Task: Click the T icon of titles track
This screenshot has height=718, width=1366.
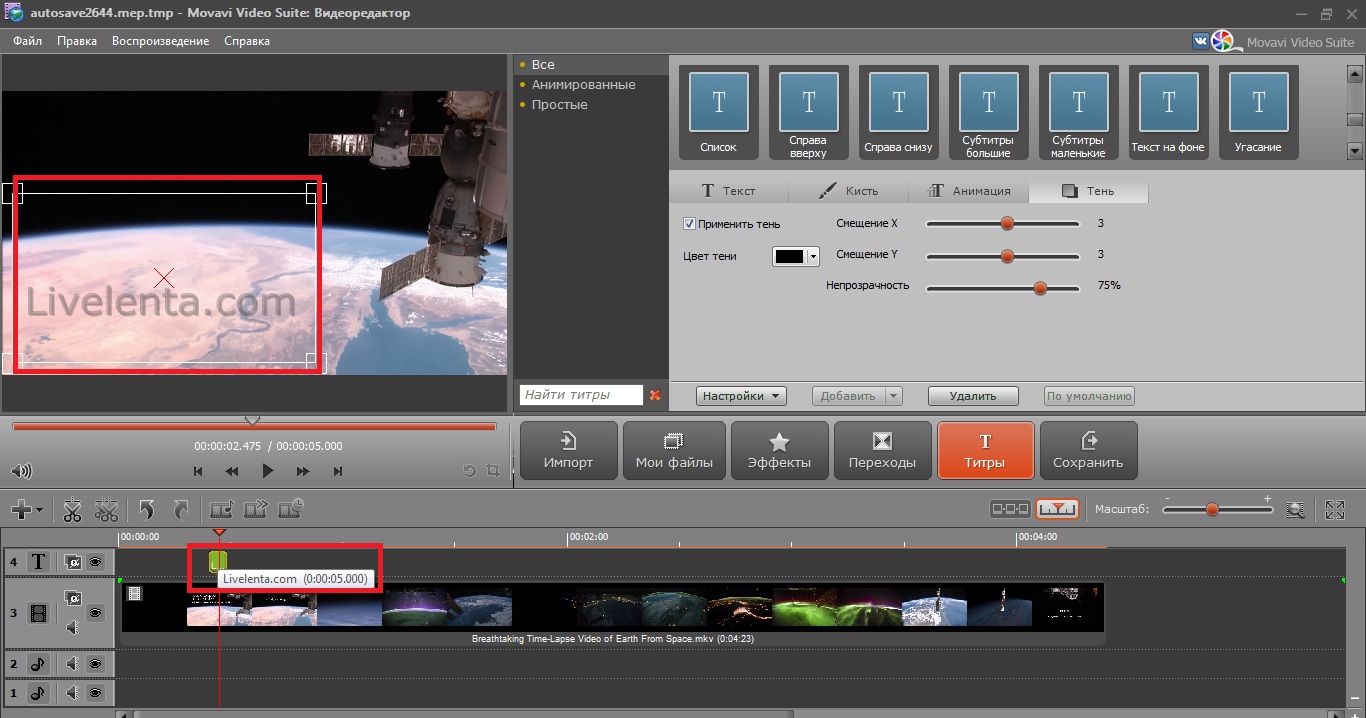Action: coord(38,562)
